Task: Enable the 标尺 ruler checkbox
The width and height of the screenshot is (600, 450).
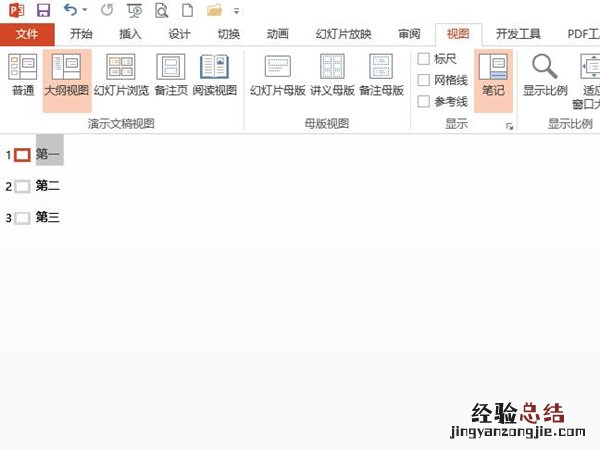Action: point(424,59)
